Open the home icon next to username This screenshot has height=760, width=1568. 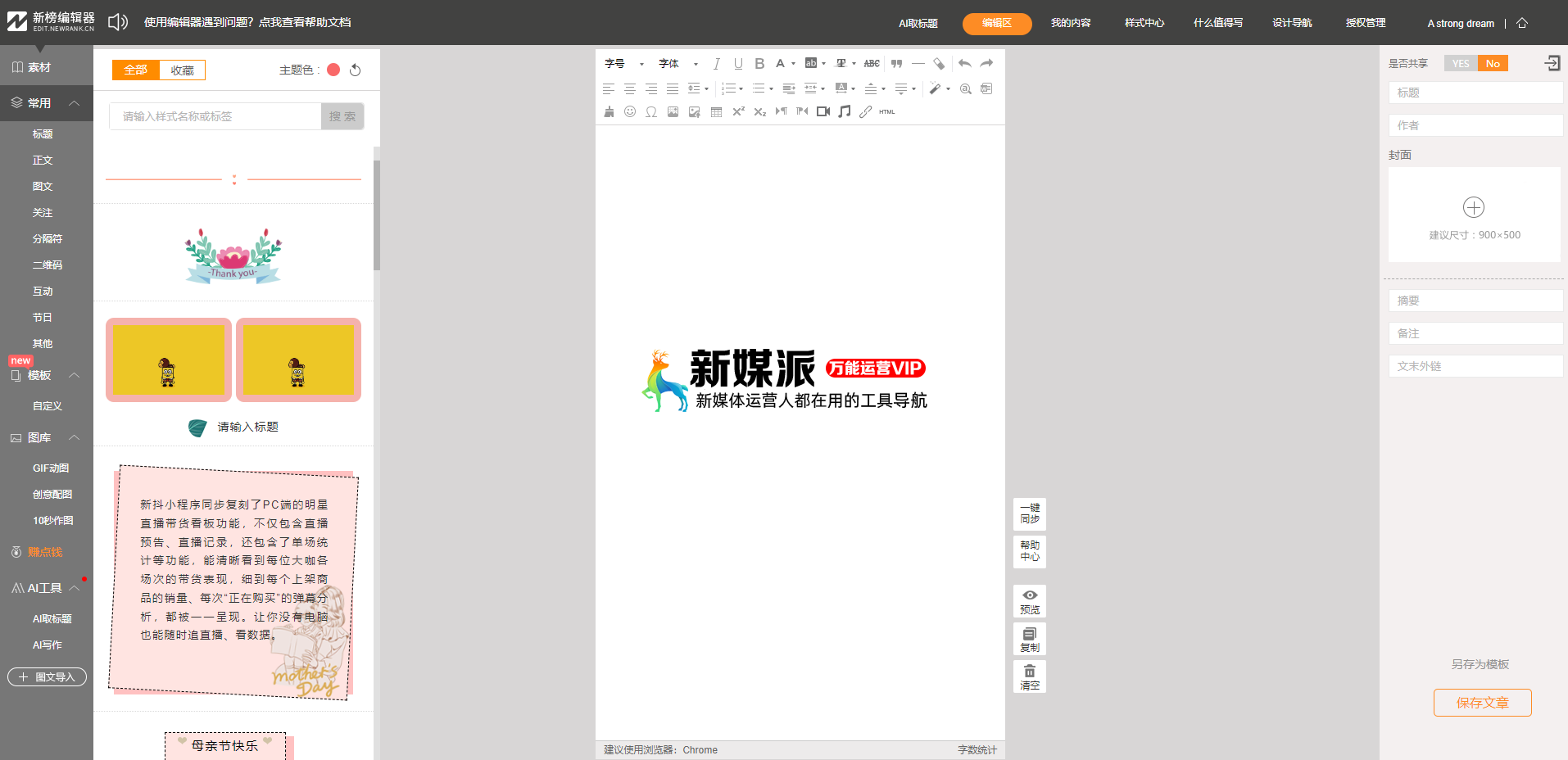(x=1522, y=23)
